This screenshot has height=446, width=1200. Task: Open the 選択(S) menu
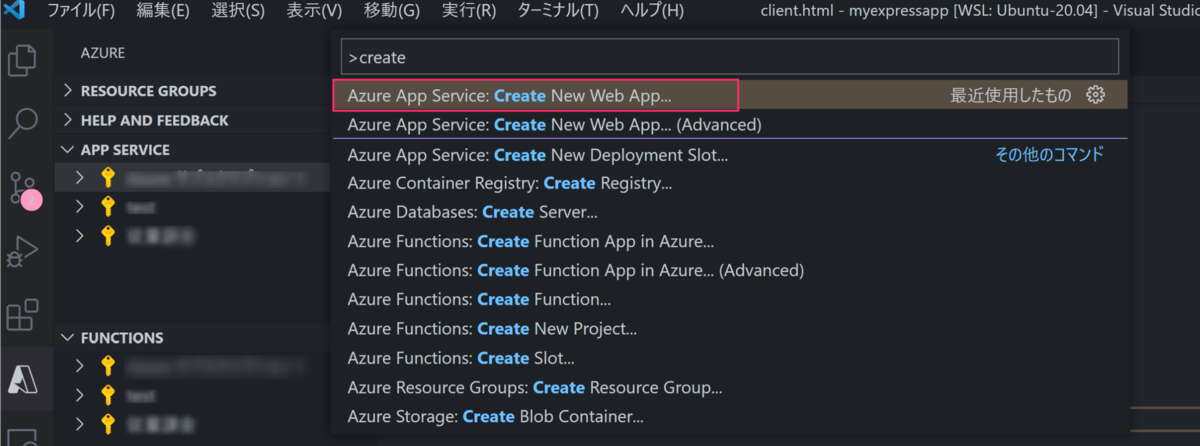coord(238,12)
